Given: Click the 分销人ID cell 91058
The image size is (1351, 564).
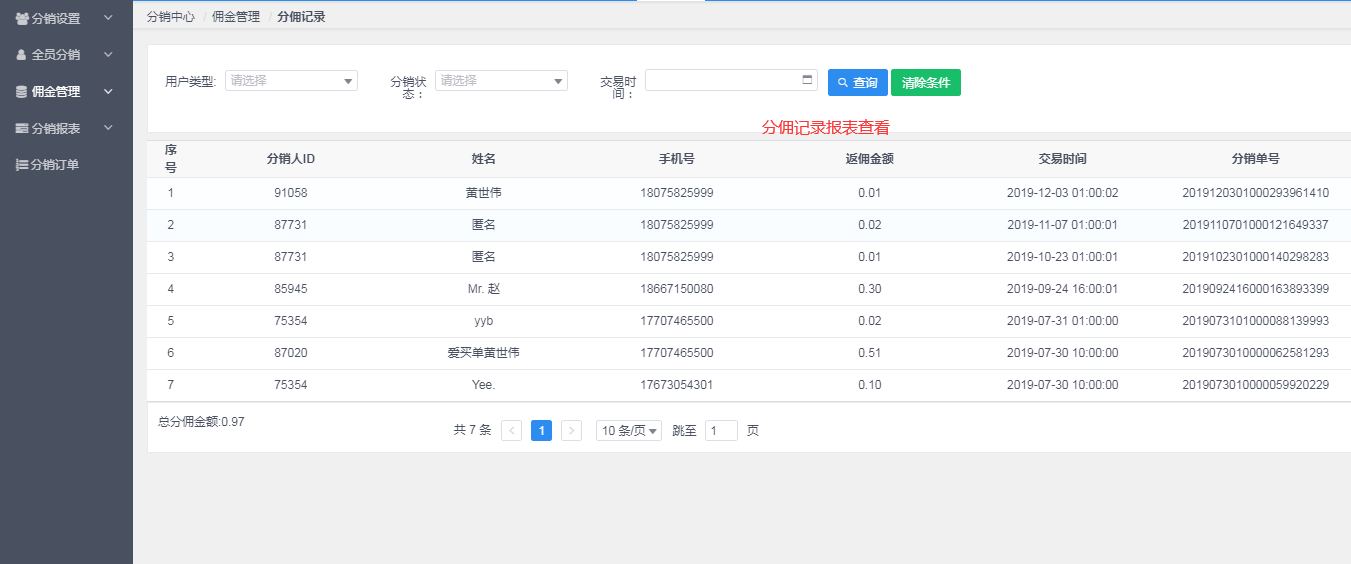Looking at the screenshot, I should click(291, 193).
